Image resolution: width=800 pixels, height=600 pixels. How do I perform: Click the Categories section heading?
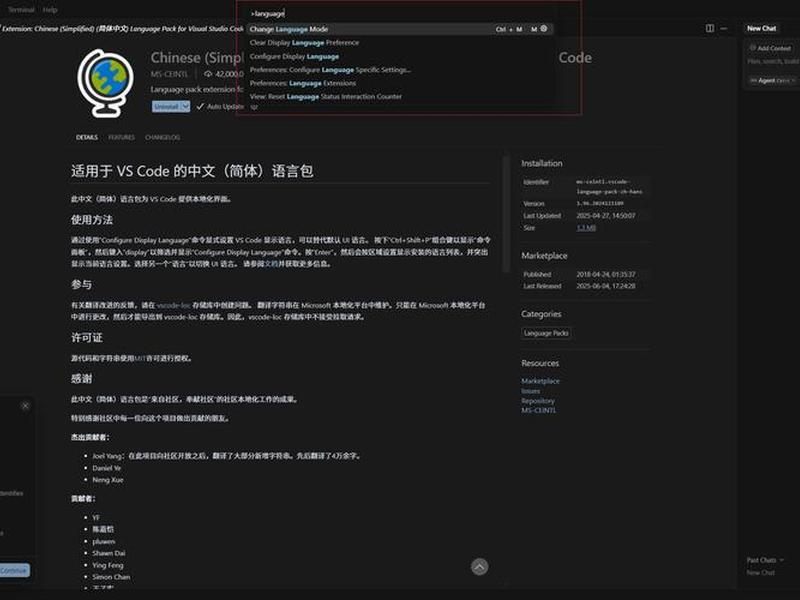tap(541, 314)
